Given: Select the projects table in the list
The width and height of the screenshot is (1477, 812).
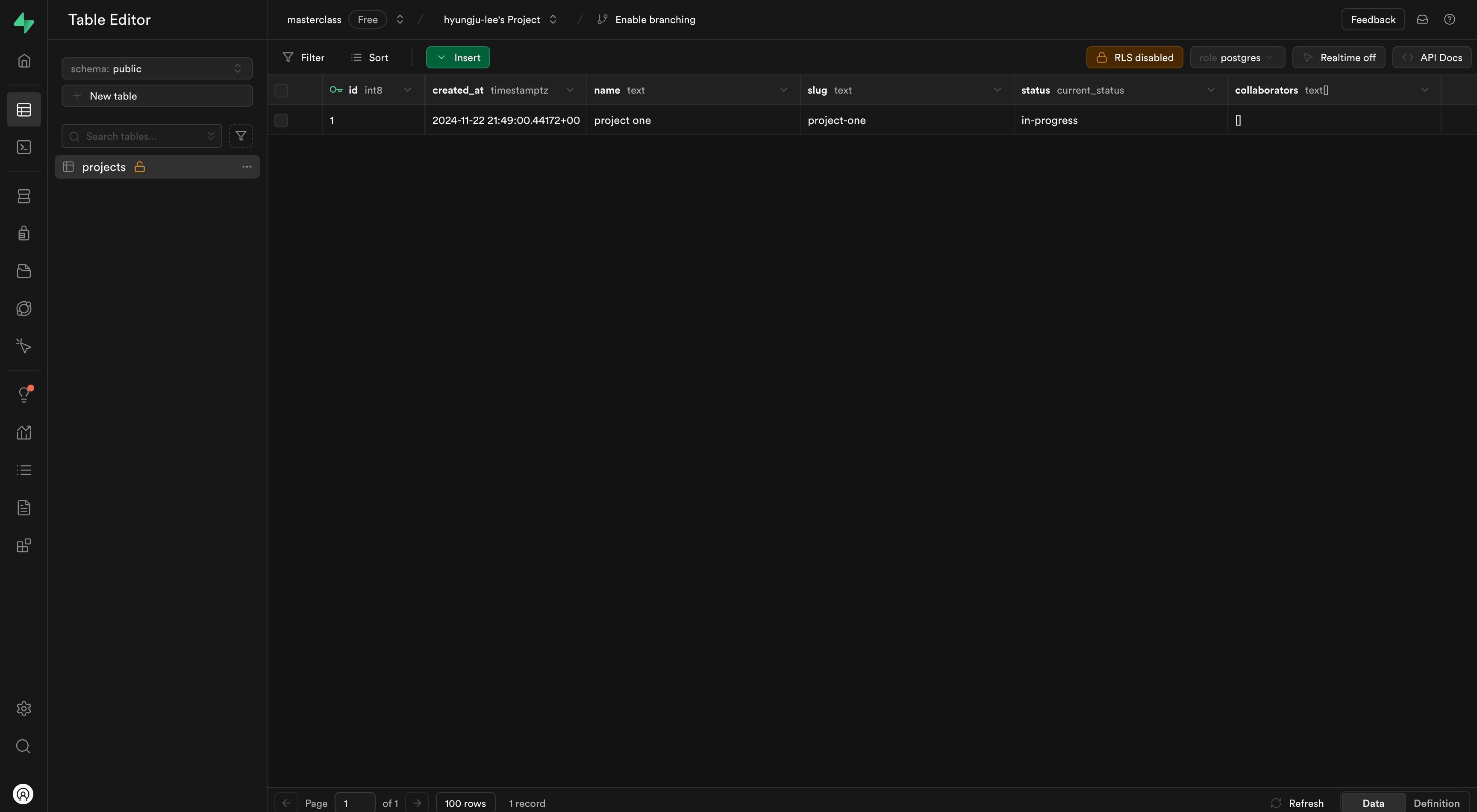Looking at the screenshot, I should point(157,167).
